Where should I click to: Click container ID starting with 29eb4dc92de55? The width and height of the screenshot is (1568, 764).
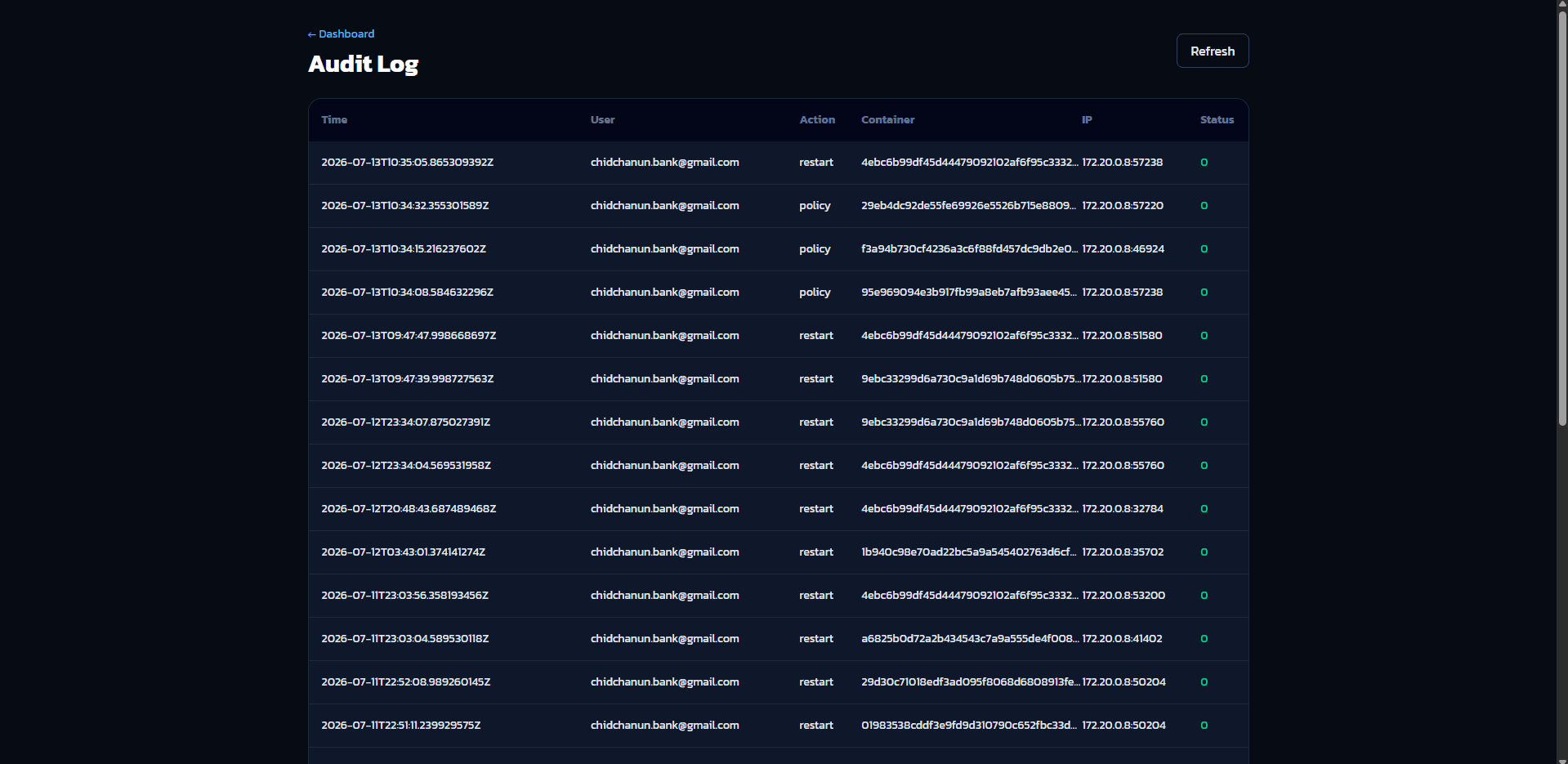click(969, 206)
